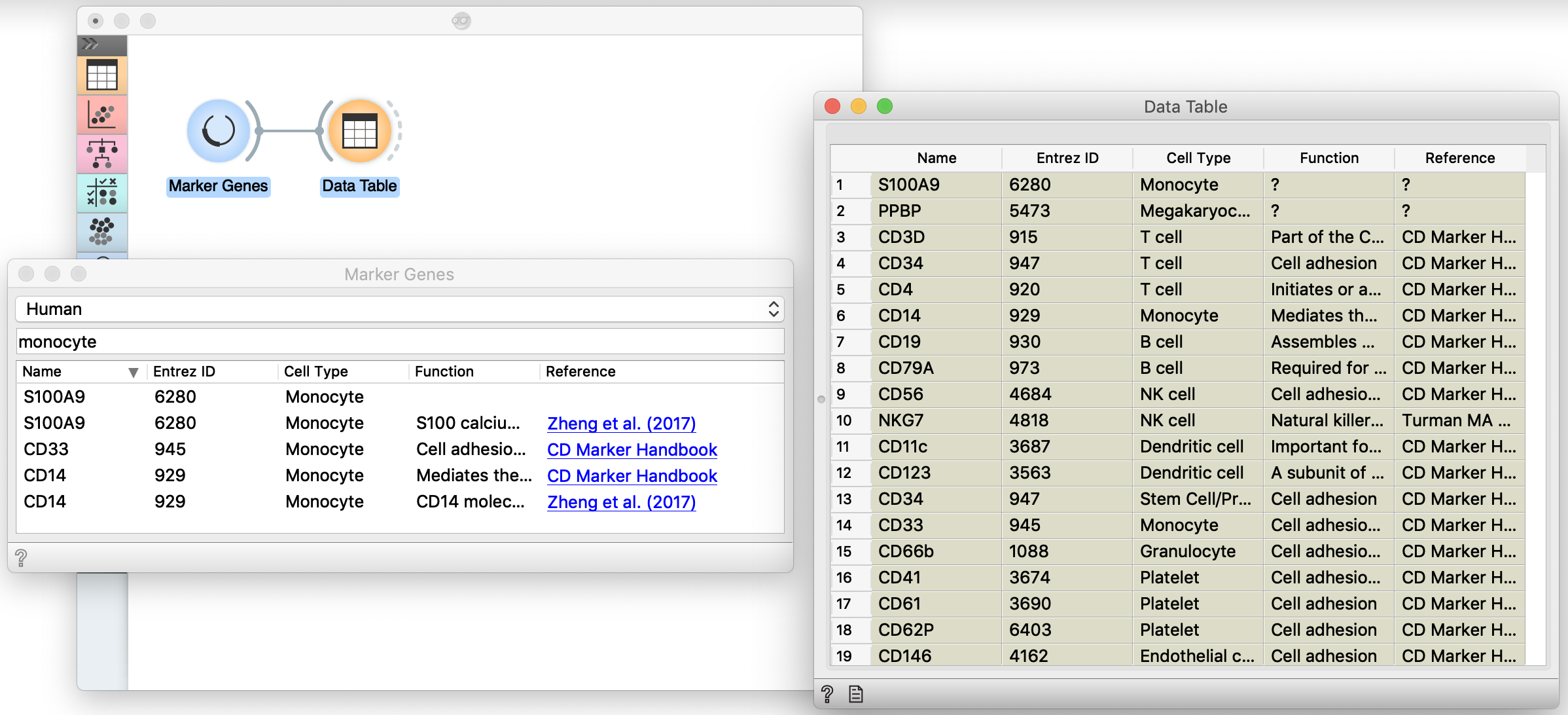Collapse the widget toolbox with the chevron arrows

(90, 45)
